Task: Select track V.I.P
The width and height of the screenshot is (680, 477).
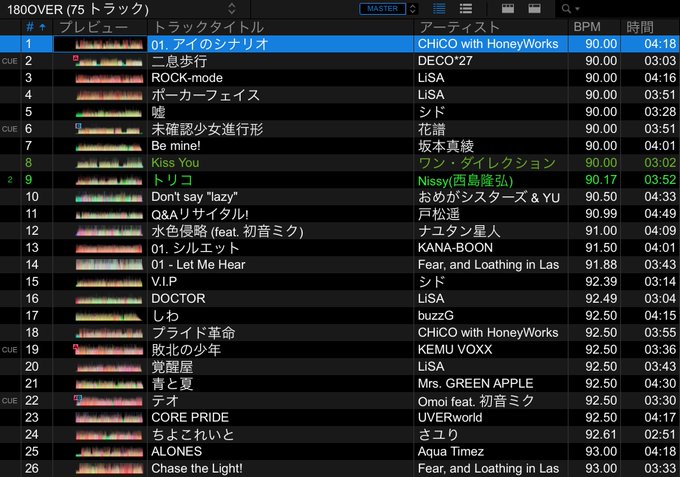Action: [x=164, y=282]
